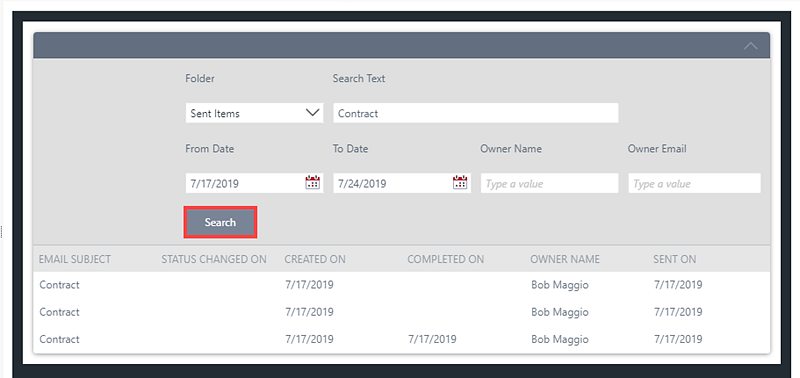Sort by the COMPLETED ON column header

(x=445, y=259)
